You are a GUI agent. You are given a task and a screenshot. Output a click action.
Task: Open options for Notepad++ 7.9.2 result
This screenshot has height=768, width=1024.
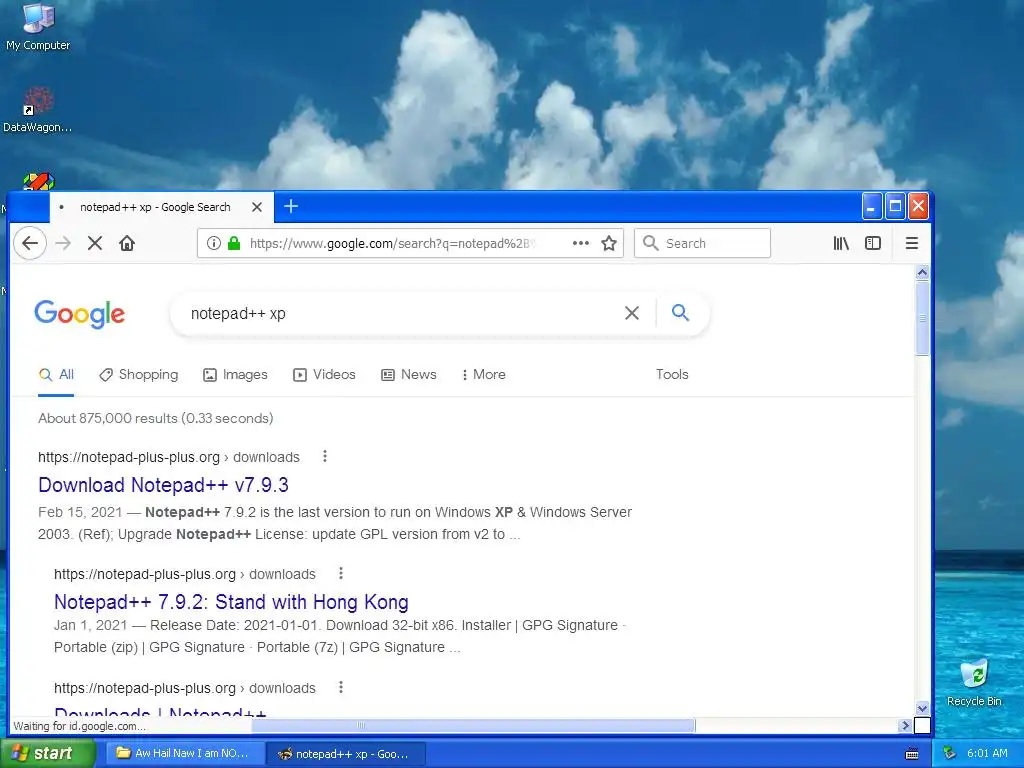pos(340,573)
